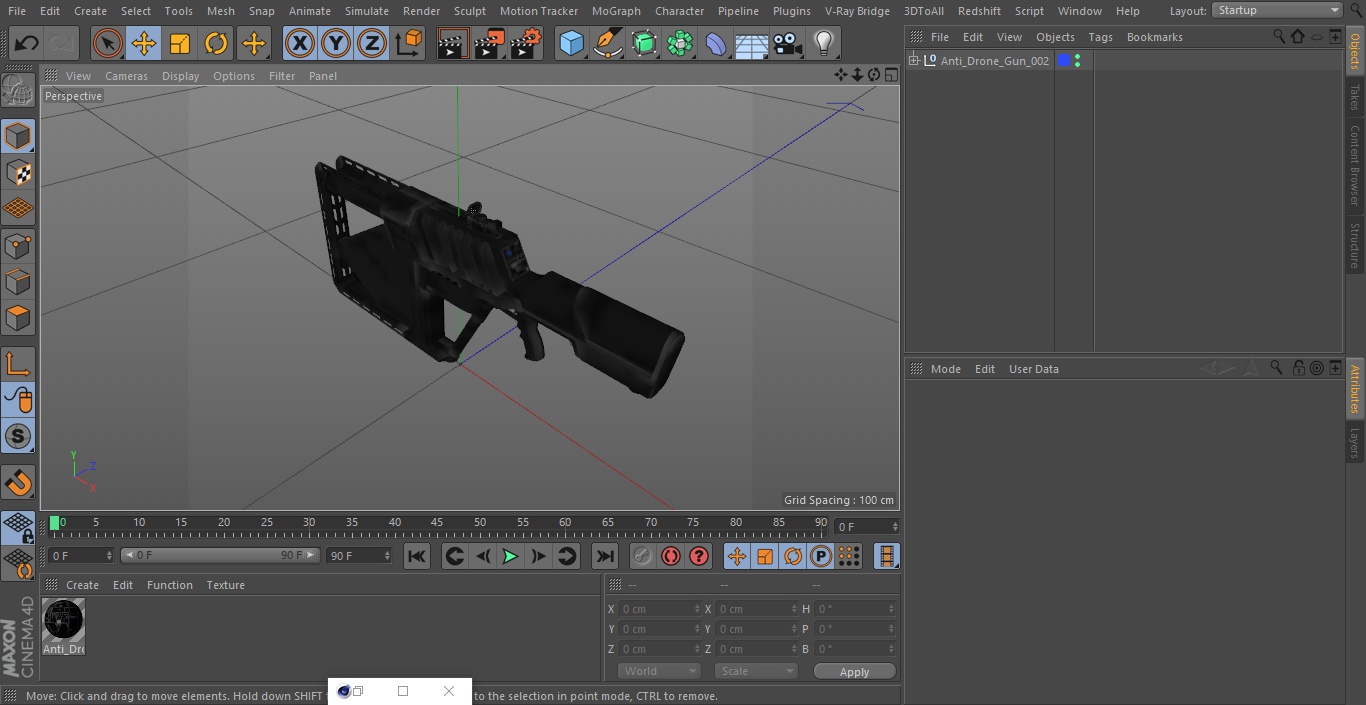The height and width of the screenshot is (705, 1366).
Task: Click the Apply coordinates button
Action: (x=854, y=672)
